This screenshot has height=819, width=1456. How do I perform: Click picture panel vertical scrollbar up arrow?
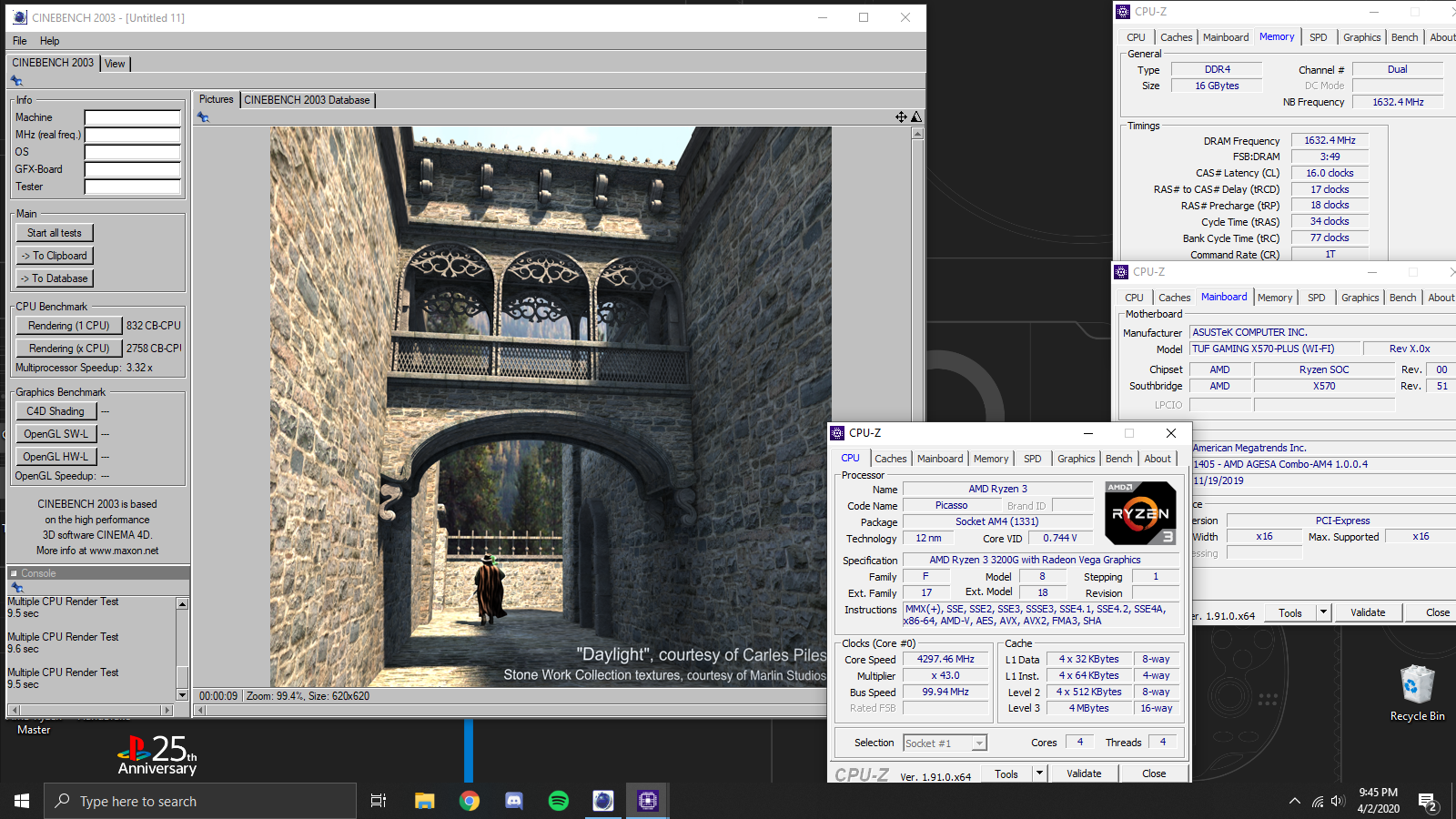coord(917,134)
